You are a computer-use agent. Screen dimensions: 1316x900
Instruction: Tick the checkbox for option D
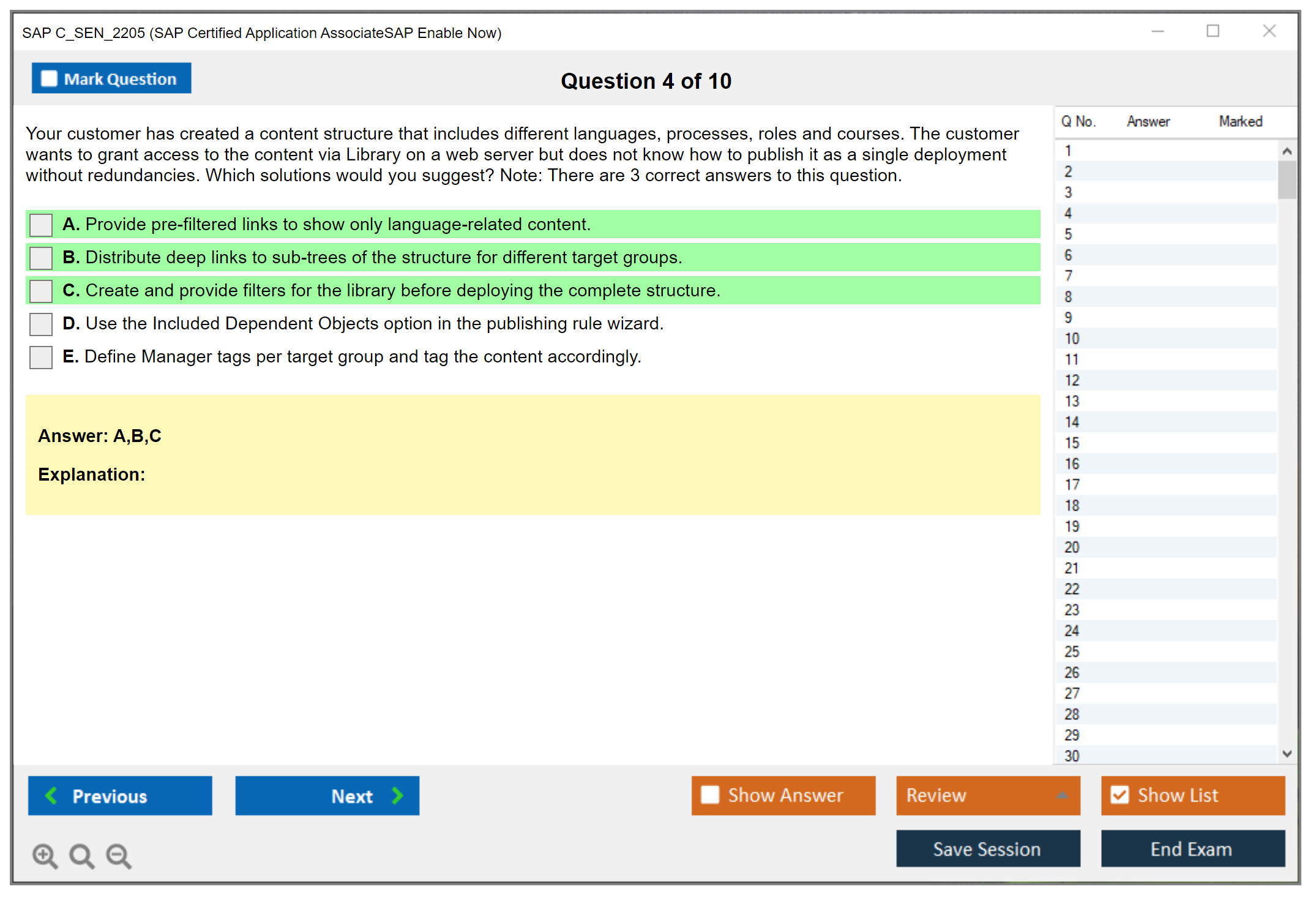point(41,324)
